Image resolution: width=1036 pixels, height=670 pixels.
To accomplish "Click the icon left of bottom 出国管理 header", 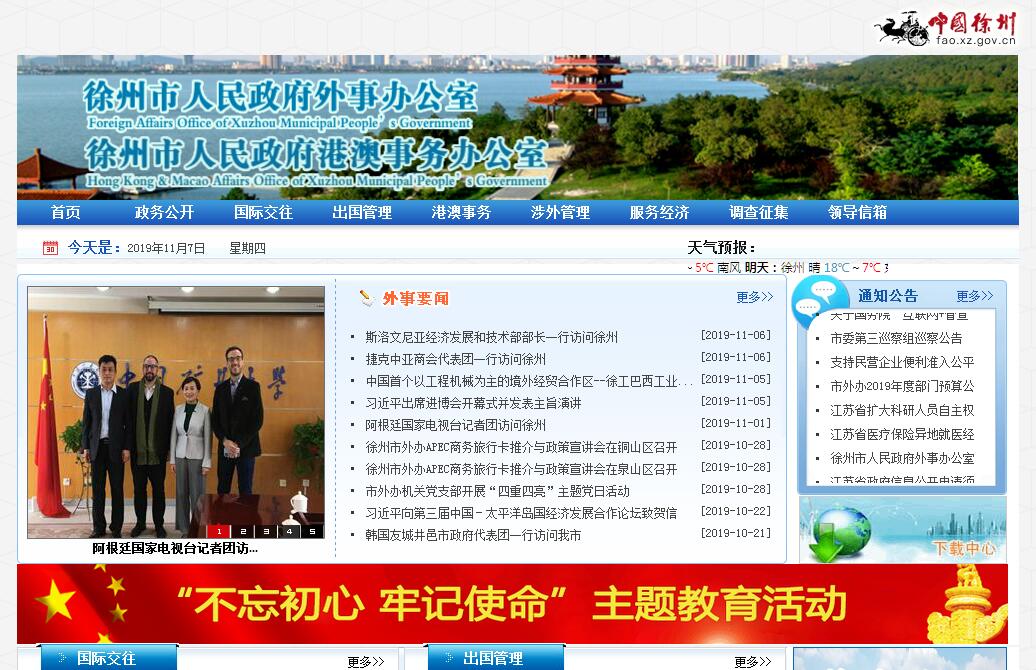I will tap(445, 658).
